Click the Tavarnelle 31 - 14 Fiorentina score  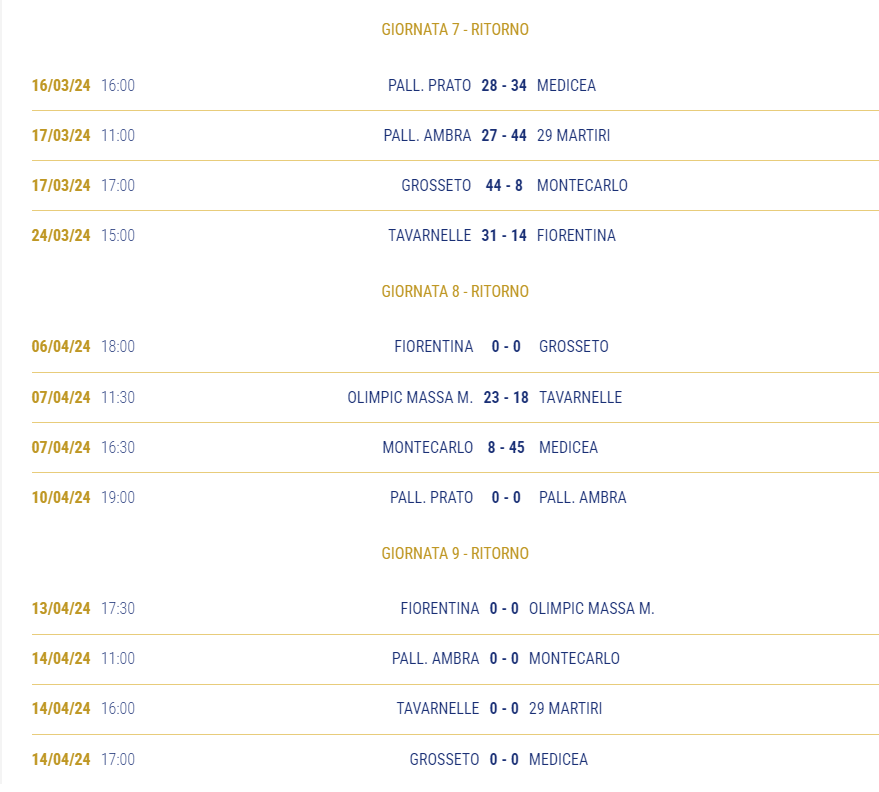coord(503,235)
